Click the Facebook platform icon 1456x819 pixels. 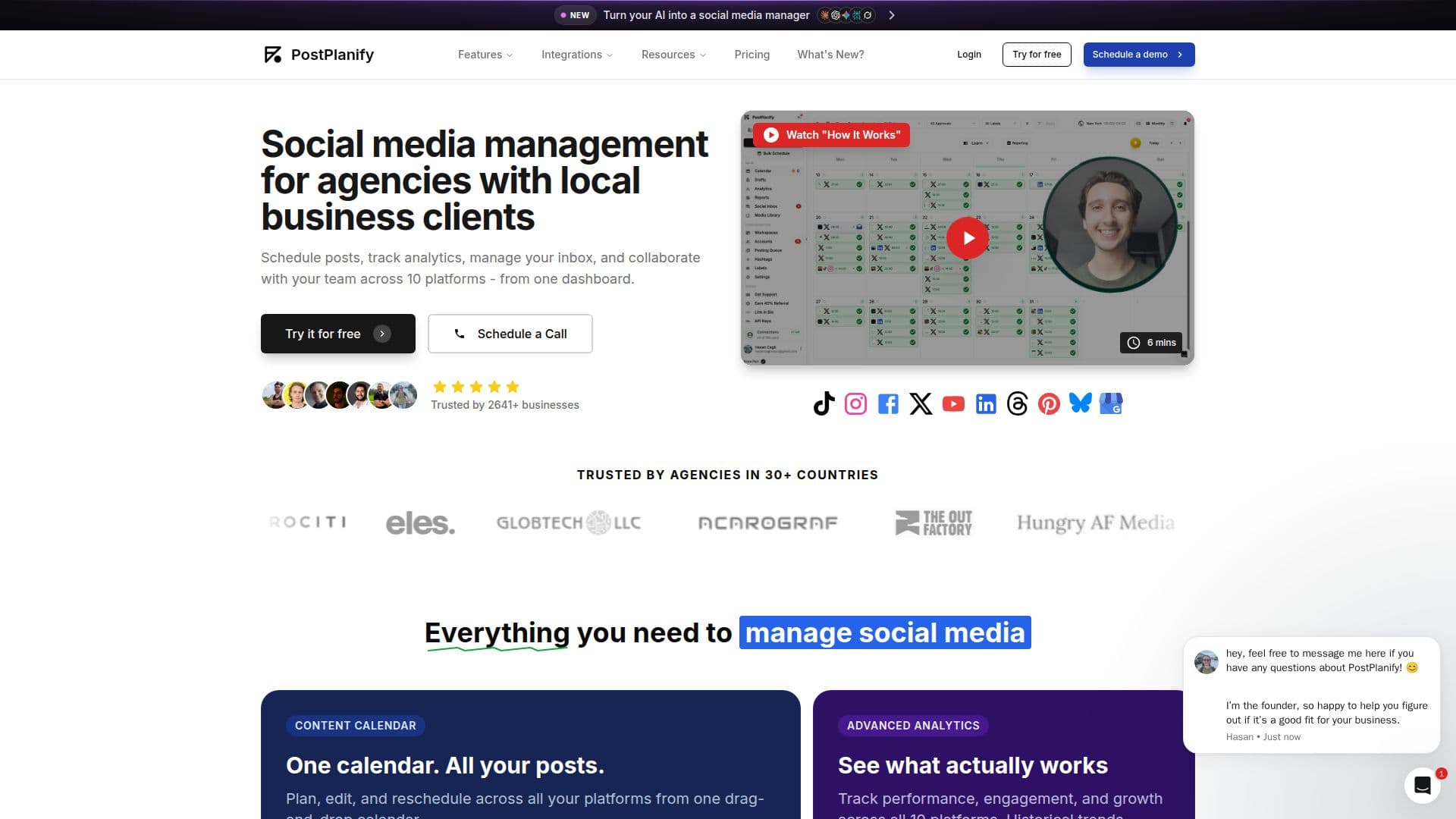click(888, 403)
